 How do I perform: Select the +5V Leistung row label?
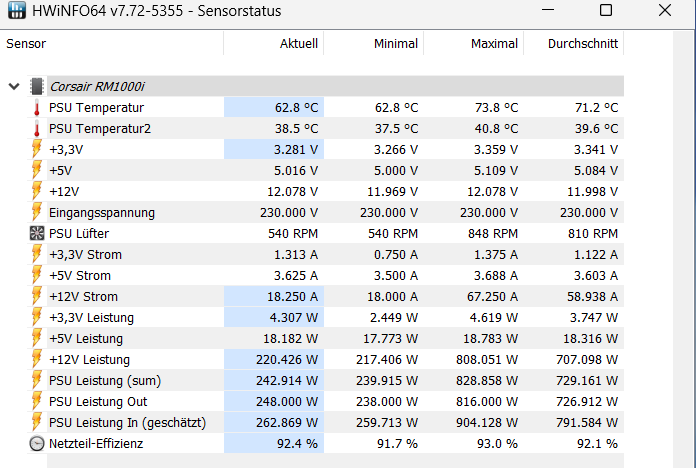click(x=86, y=338)
